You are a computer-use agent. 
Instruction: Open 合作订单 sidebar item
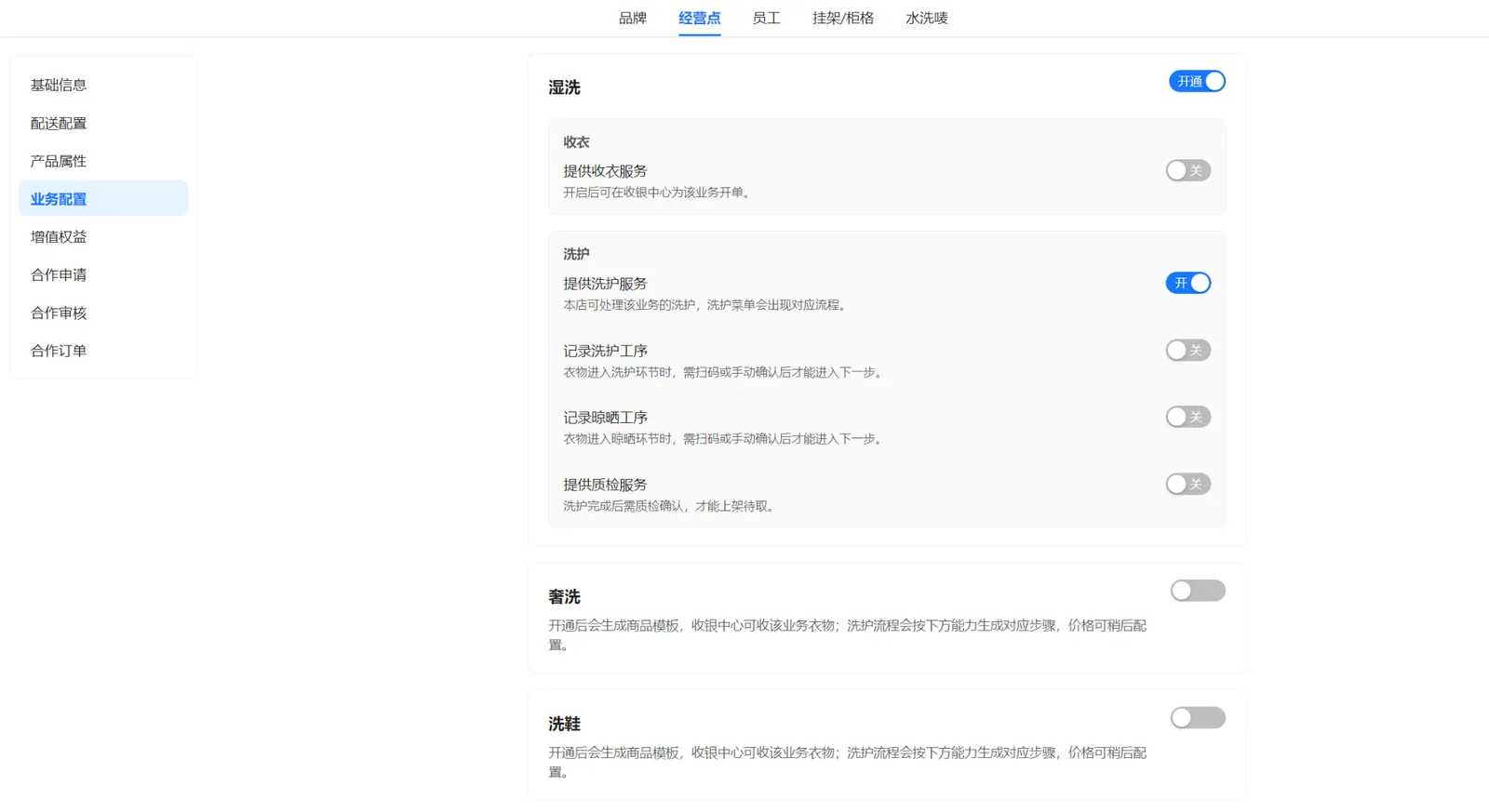point(103,351)
